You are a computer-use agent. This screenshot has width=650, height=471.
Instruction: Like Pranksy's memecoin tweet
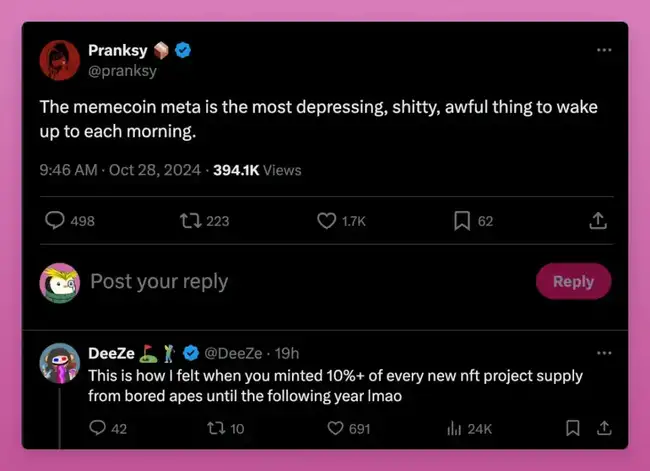(x=326, y=220)
